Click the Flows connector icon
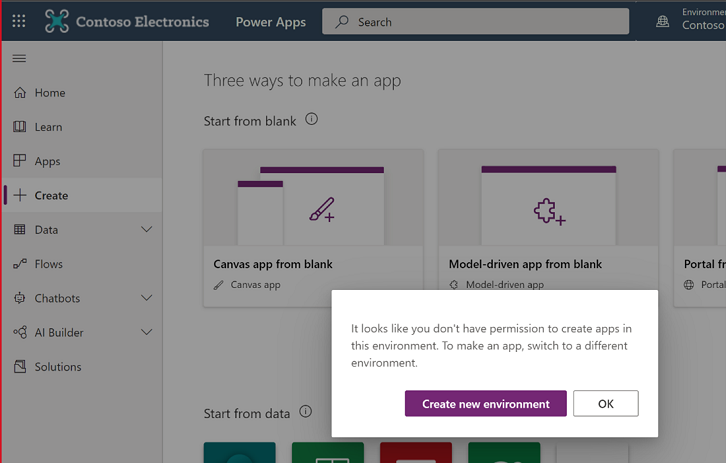This screenshot has width=726, height=463. (x=19, y=263)
